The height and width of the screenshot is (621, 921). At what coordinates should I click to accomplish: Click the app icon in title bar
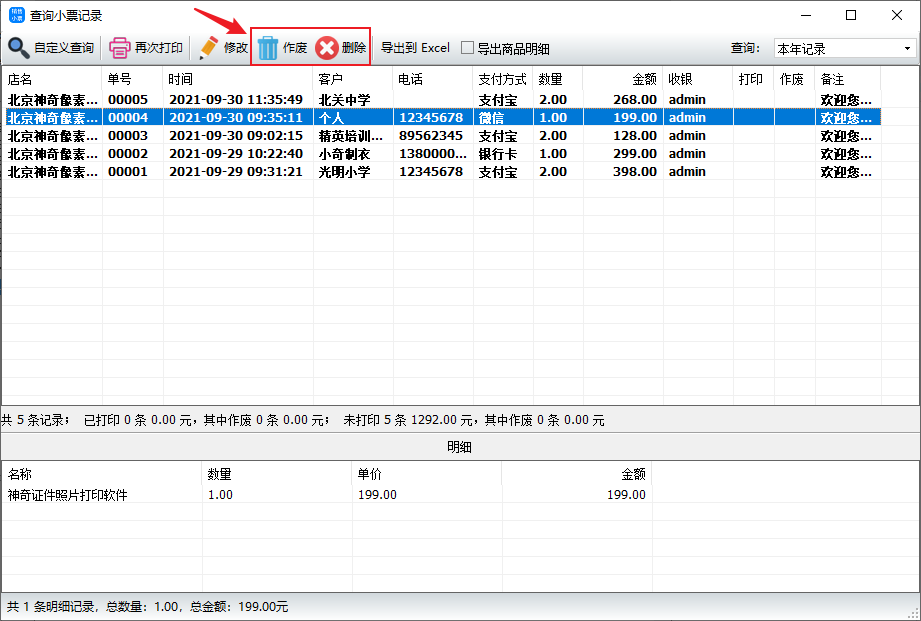16,15
